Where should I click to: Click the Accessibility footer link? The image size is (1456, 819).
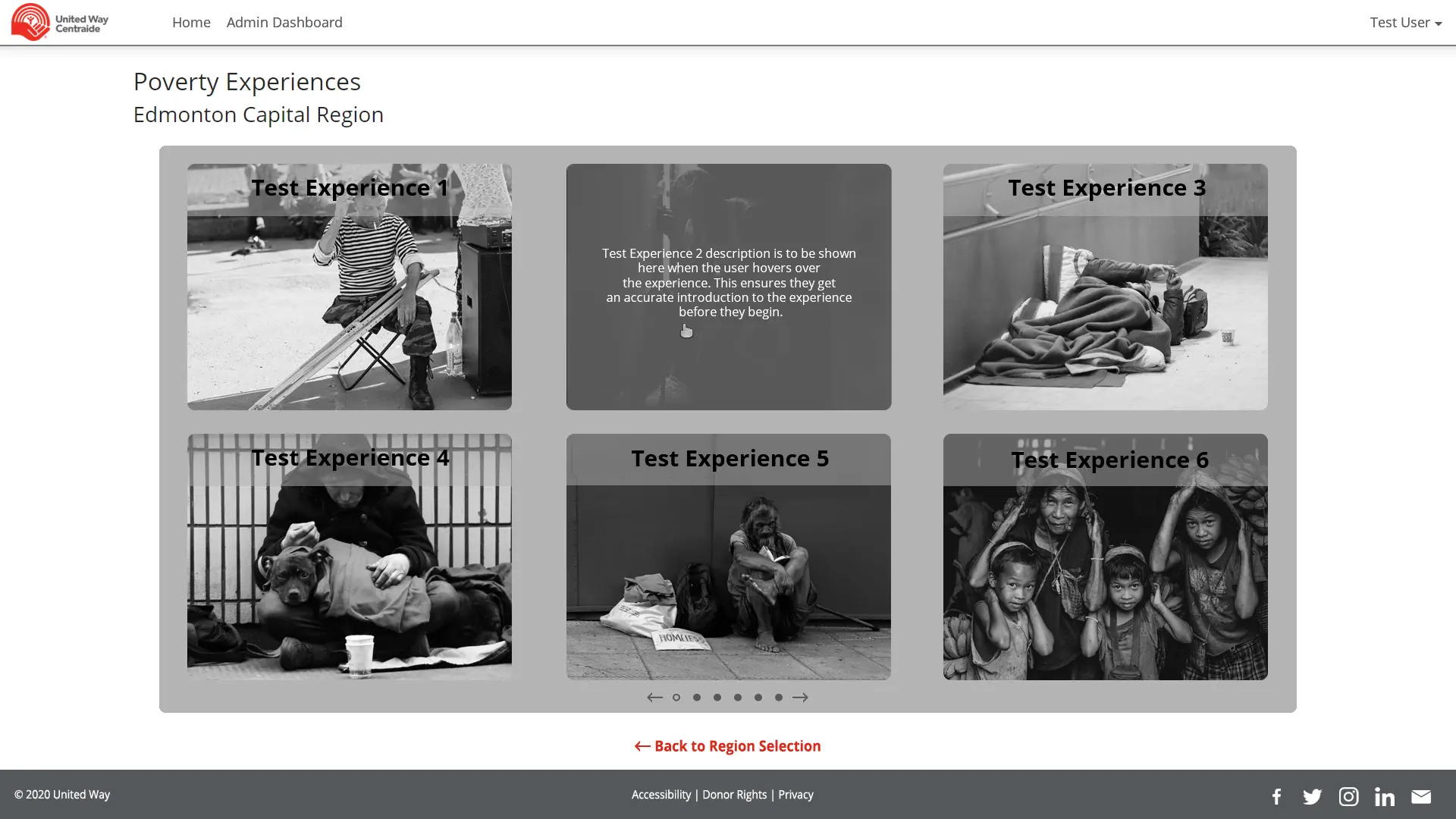pos(660,794)
